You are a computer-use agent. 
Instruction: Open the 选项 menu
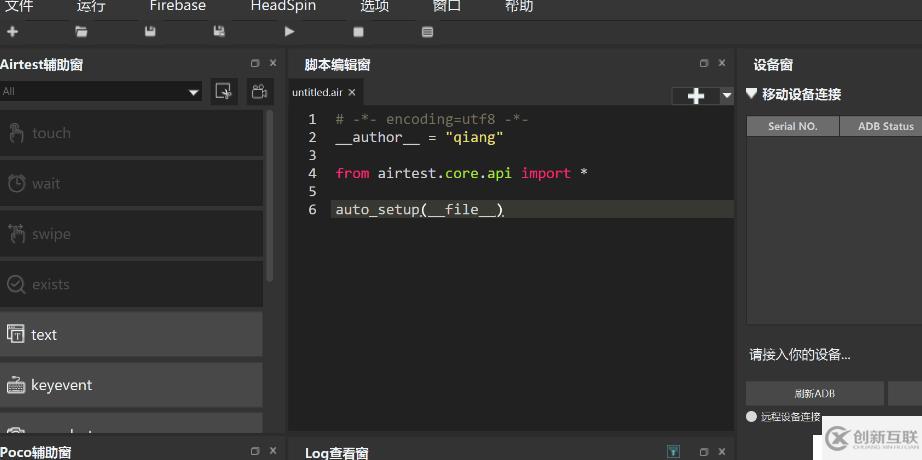click(375, 6)
